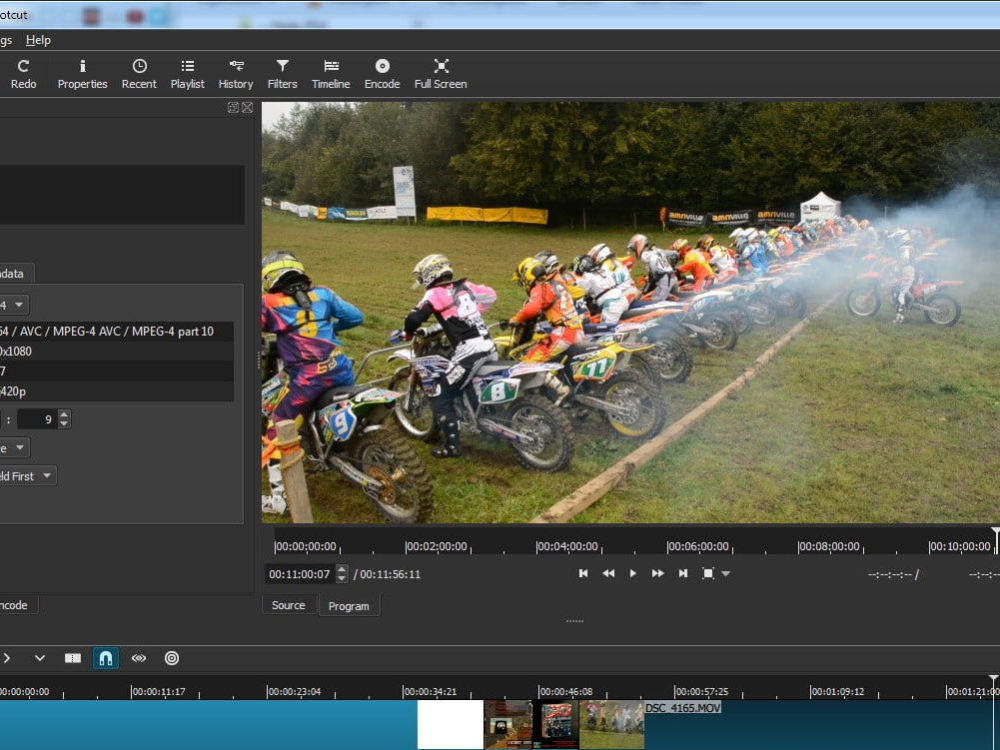Show the History panel
This screenshot has width=1000, height=750.
click(x=236, y=74)
